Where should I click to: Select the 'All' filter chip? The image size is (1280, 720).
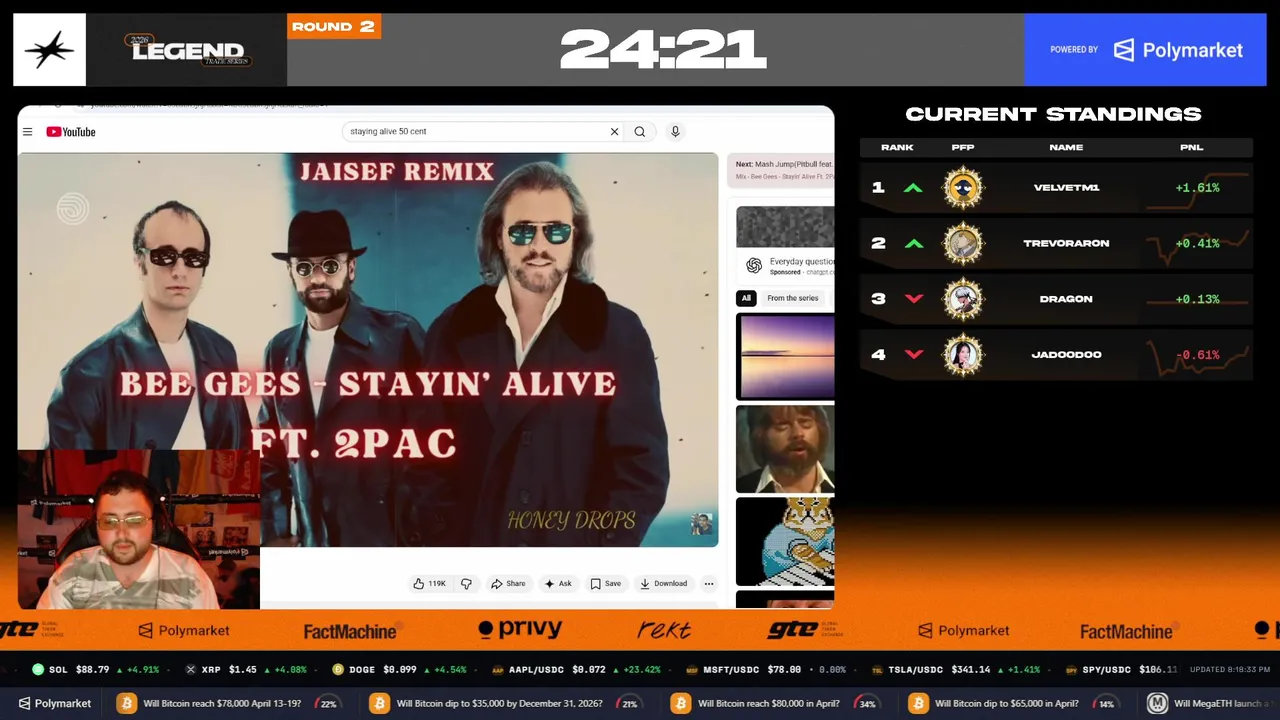(x=746, y=298)
